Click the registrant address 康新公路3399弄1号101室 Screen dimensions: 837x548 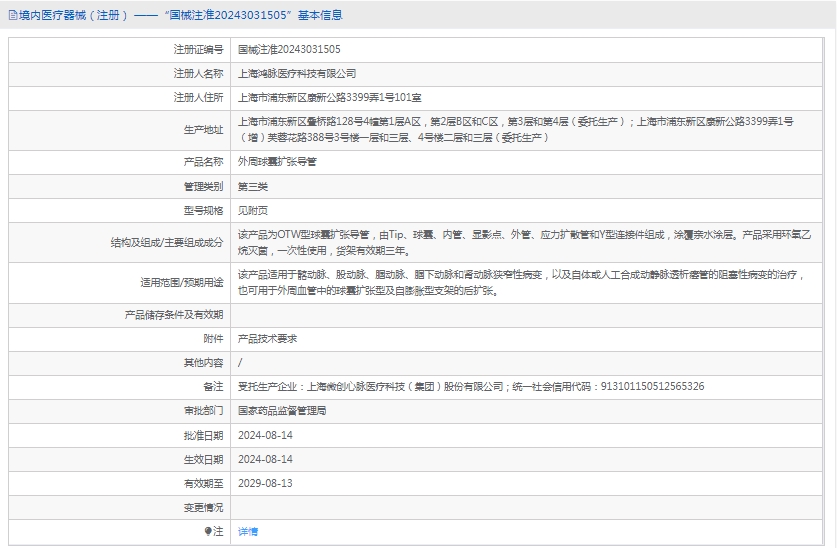pos(329,97)
